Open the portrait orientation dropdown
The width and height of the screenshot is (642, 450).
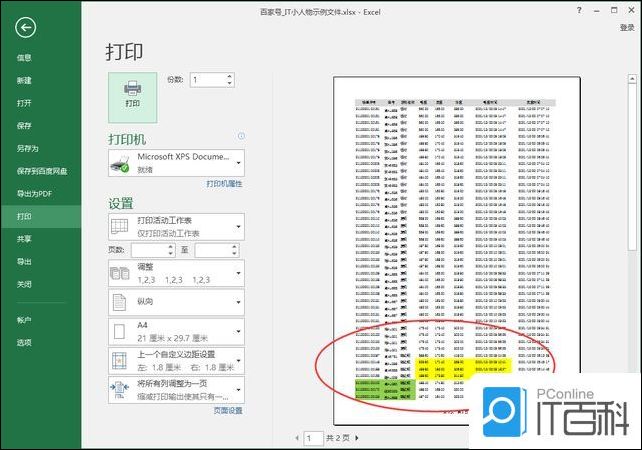coord(176,302)
